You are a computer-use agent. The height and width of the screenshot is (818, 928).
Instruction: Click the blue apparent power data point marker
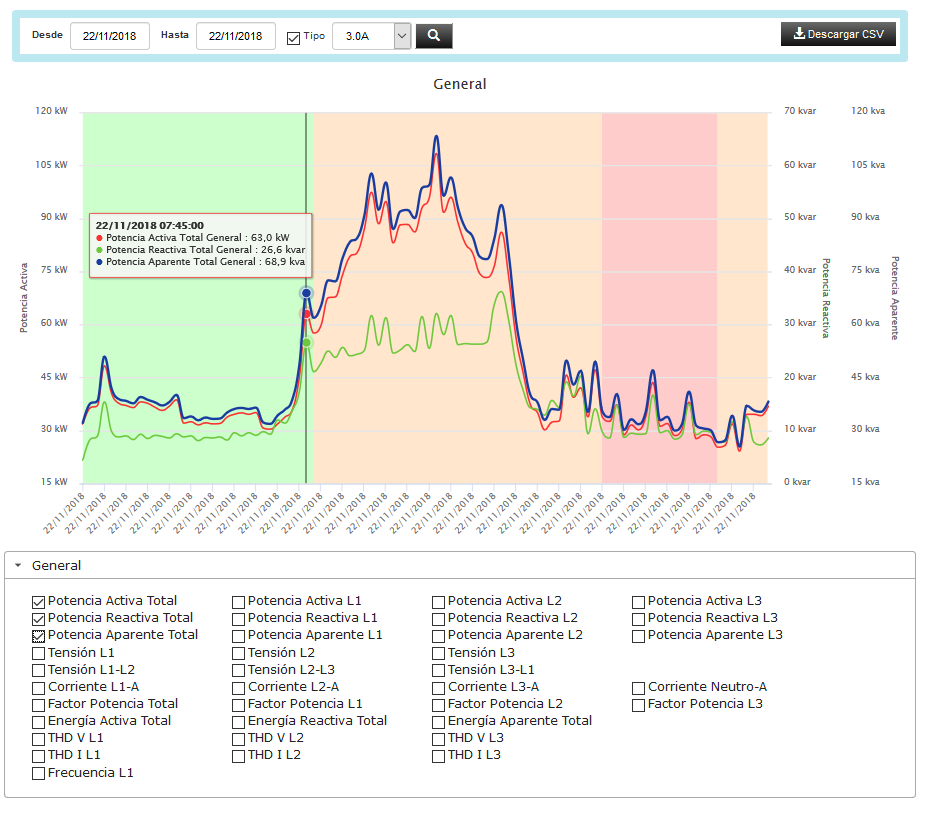(306, 293)
